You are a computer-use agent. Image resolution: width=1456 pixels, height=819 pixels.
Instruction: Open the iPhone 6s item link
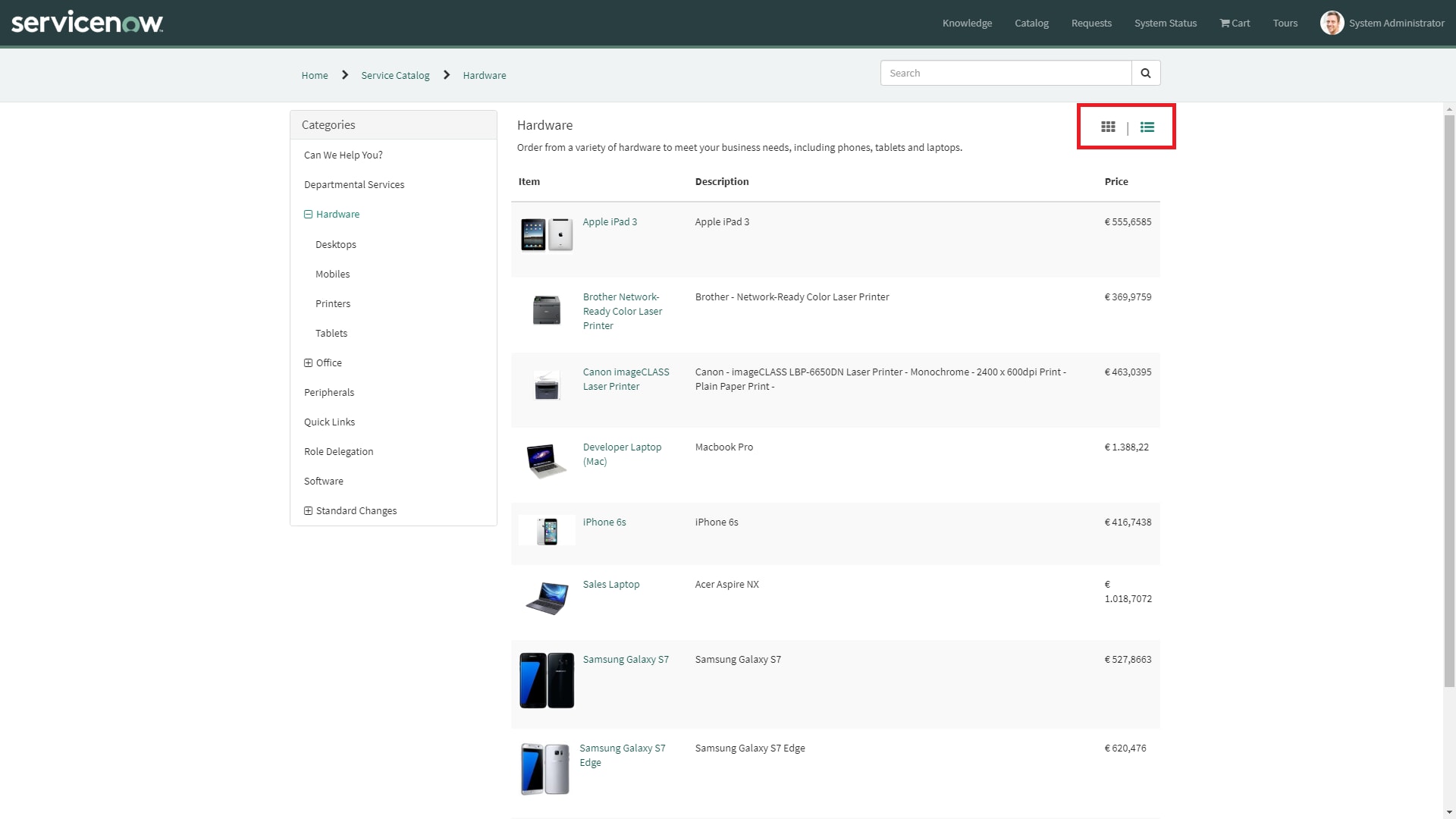point(604,522)
